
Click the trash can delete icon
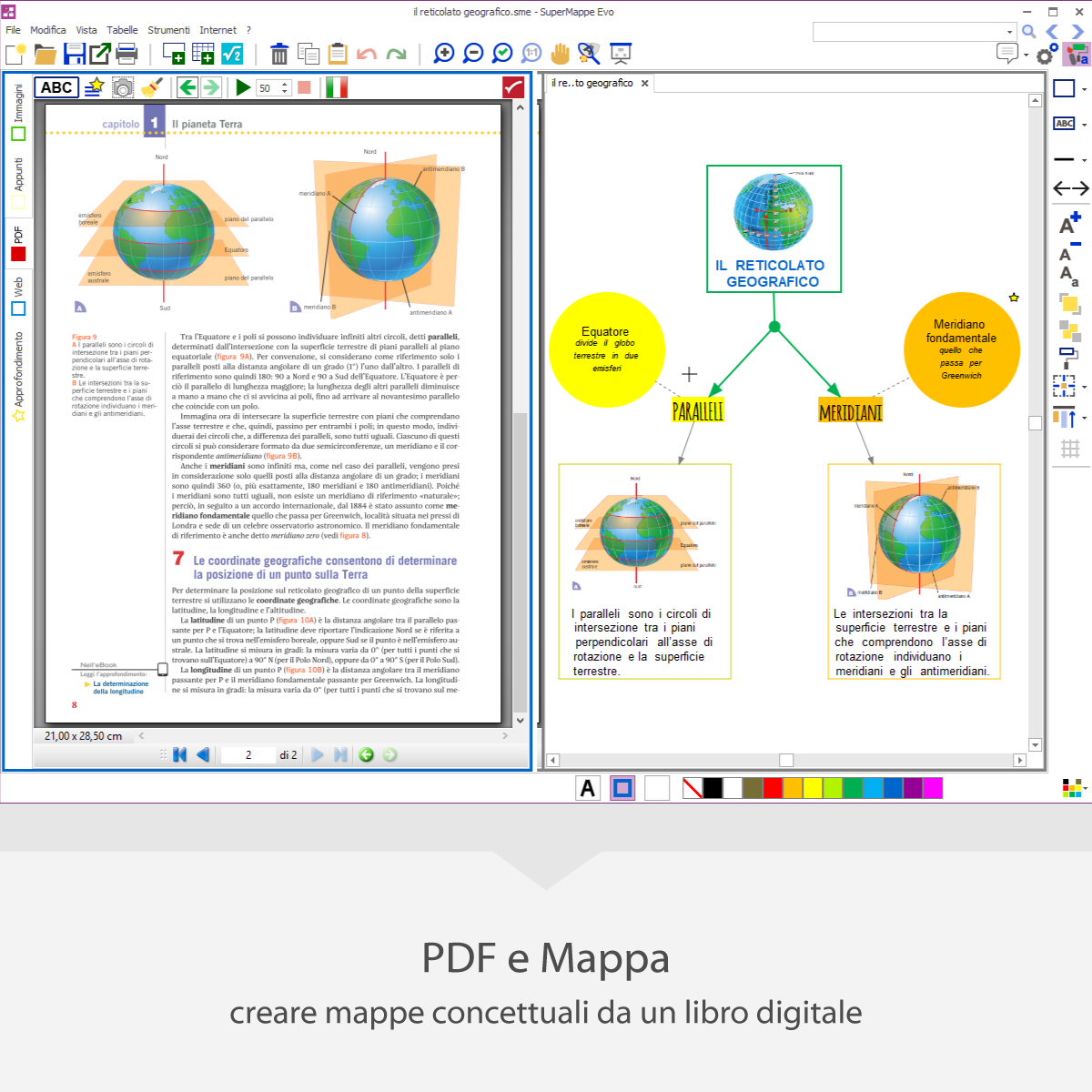click(x=279, y=55)
